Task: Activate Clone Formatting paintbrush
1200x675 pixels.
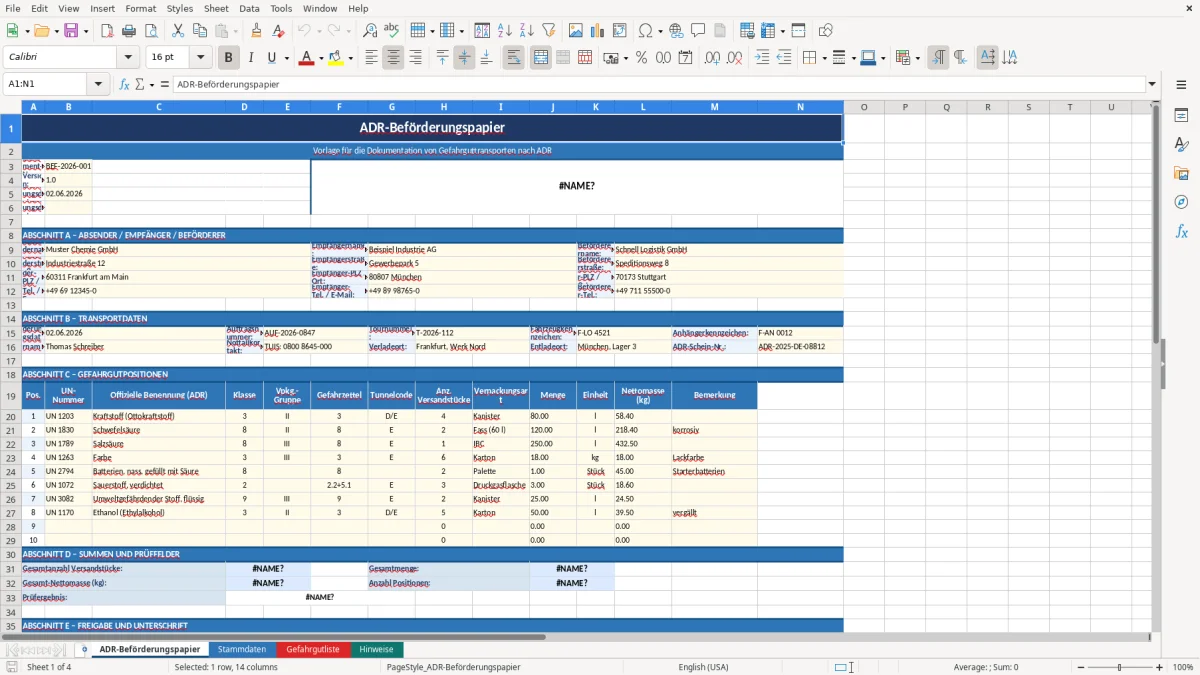Action: point(256,31)
